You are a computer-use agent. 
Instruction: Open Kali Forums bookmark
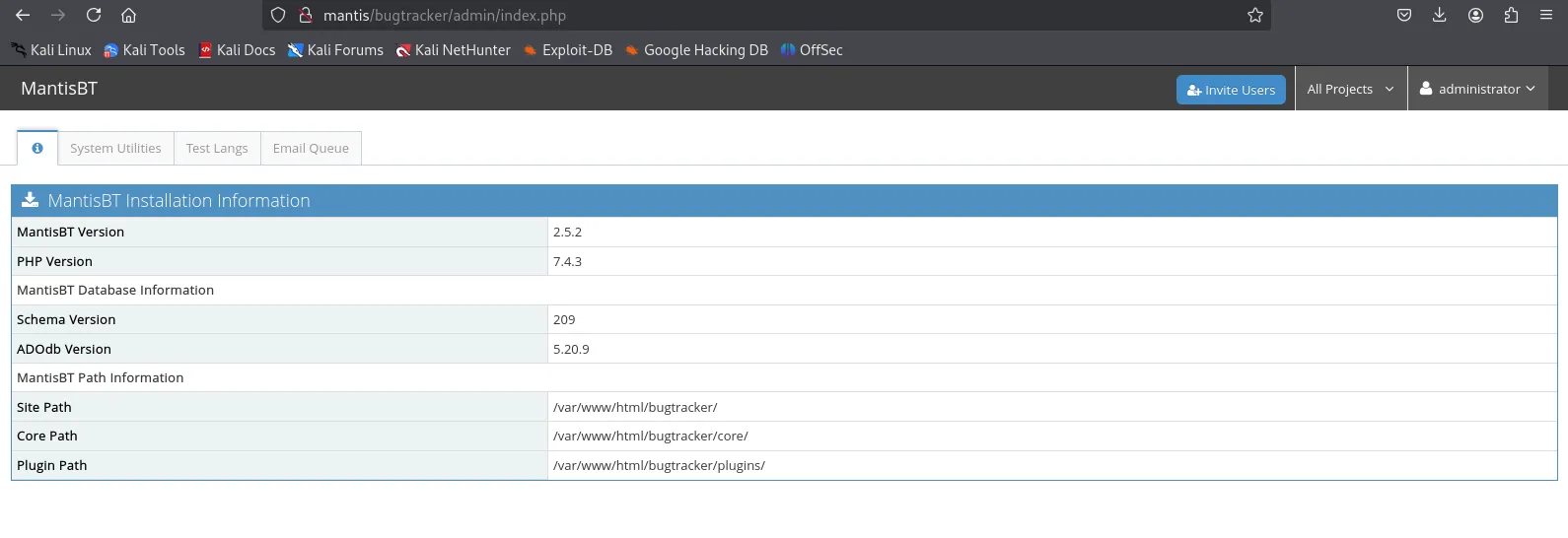click(335, 50)
